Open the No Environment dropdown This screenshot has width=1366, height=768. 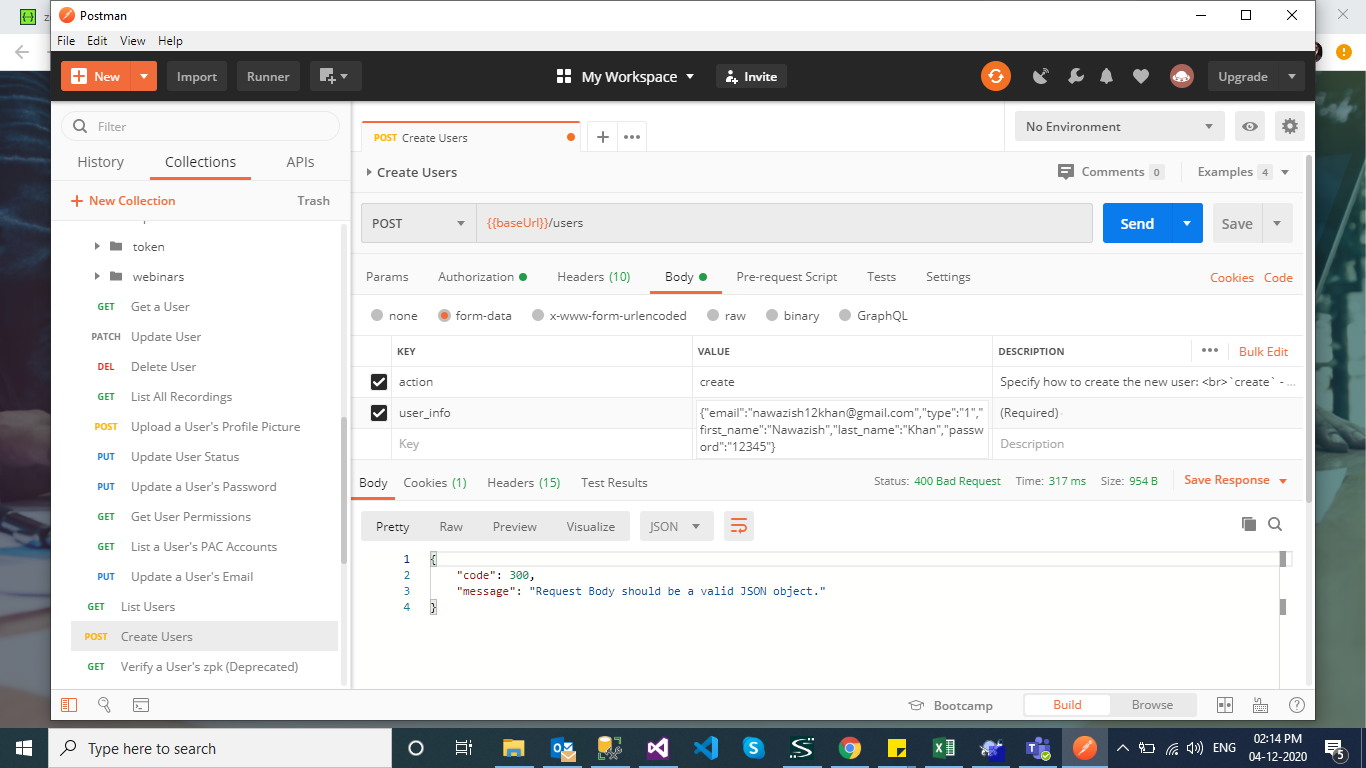pyautogui.click(x=1120, y=127)
